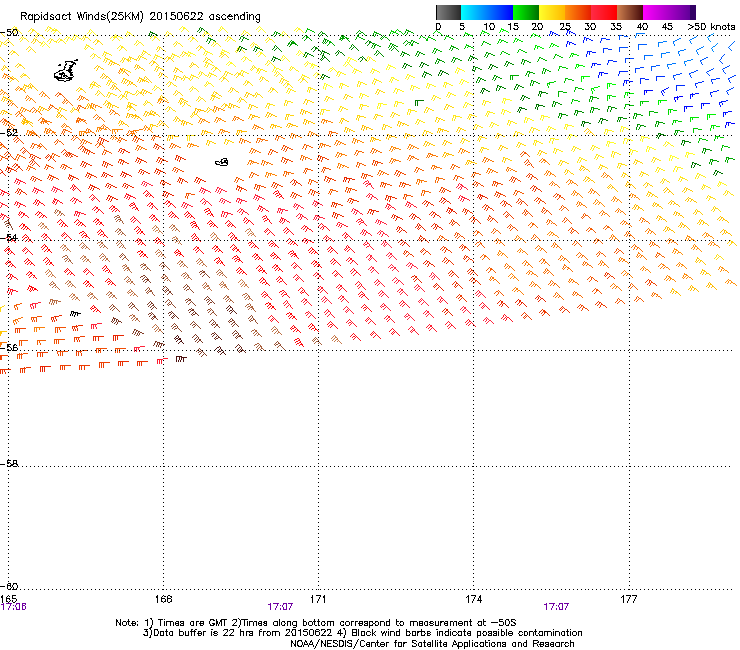Image resolution: width=740 pixels, height=650 pixels.
Task: Click the latitude label '-54'
Action: pos(9,237)
